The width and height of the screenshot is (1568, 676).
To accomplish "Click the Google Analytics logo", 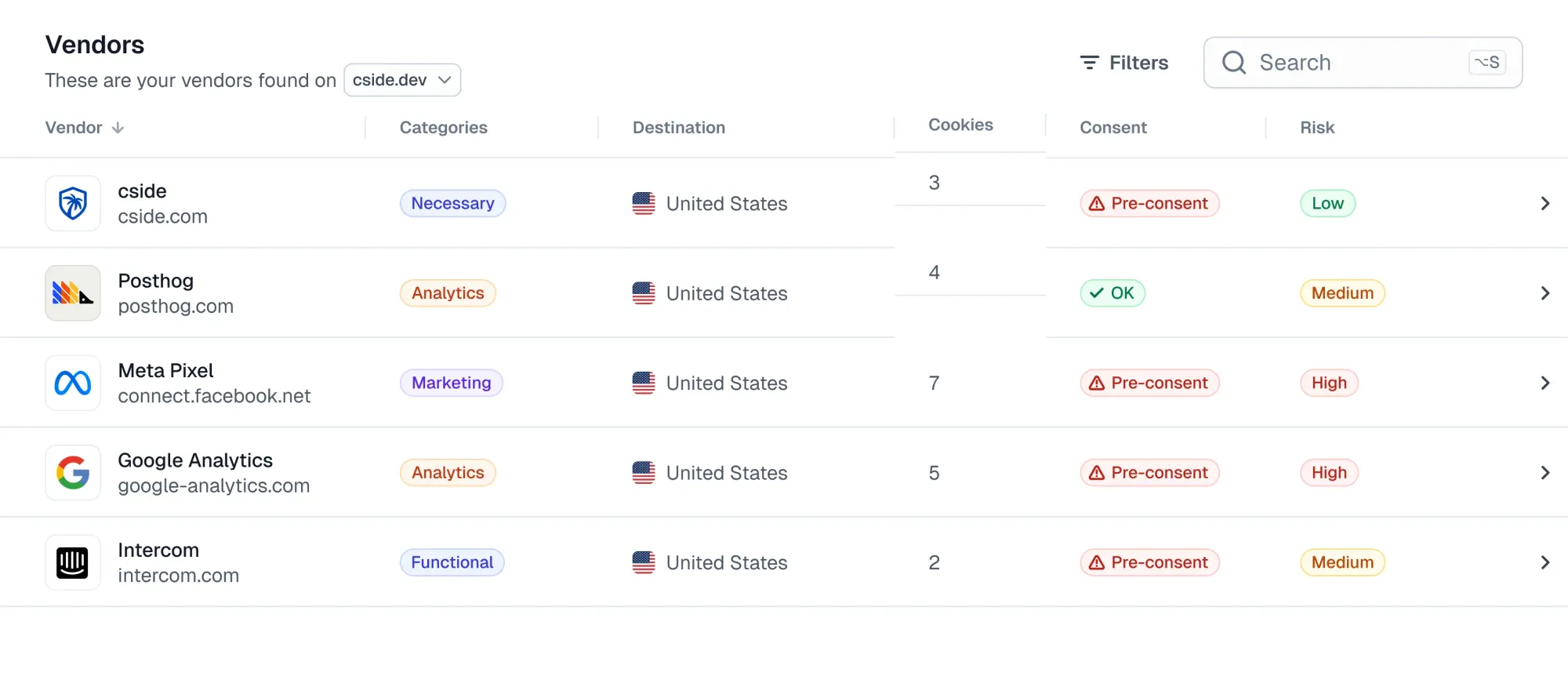I will pyautogui.click(x=72, y=472).
